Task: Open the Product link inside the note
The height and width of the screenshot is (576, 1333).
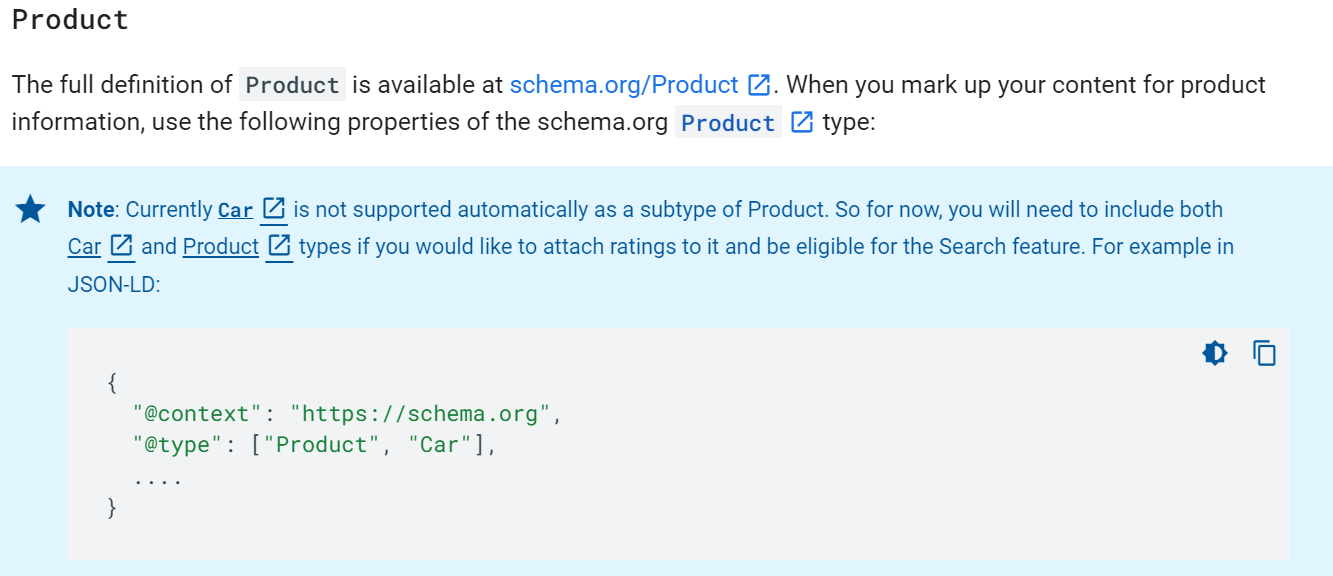Action: (221, 247)
